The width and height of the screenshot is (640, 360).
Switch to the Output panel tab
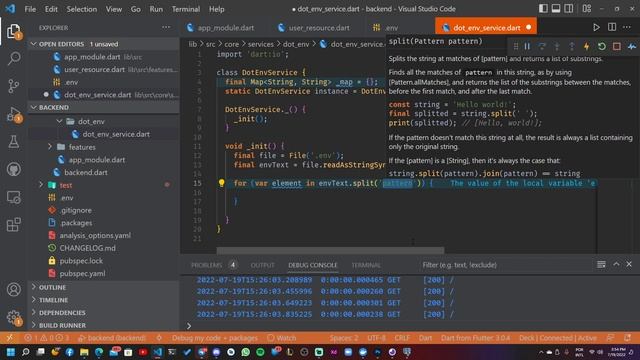(262, 265)
